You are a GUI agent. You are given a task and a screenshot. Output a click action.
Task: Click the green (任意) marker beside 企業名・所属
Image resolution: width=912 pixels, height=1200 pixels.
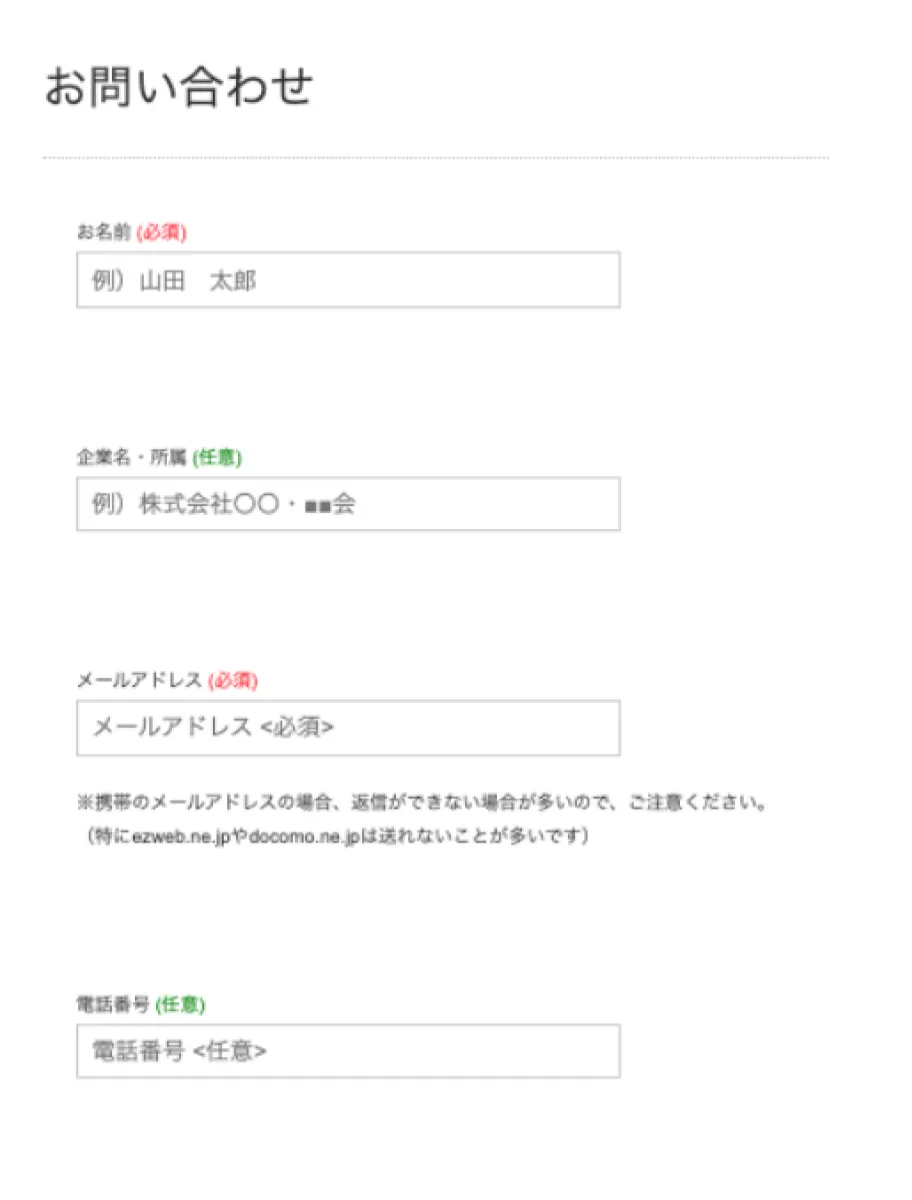click(217, 458)
